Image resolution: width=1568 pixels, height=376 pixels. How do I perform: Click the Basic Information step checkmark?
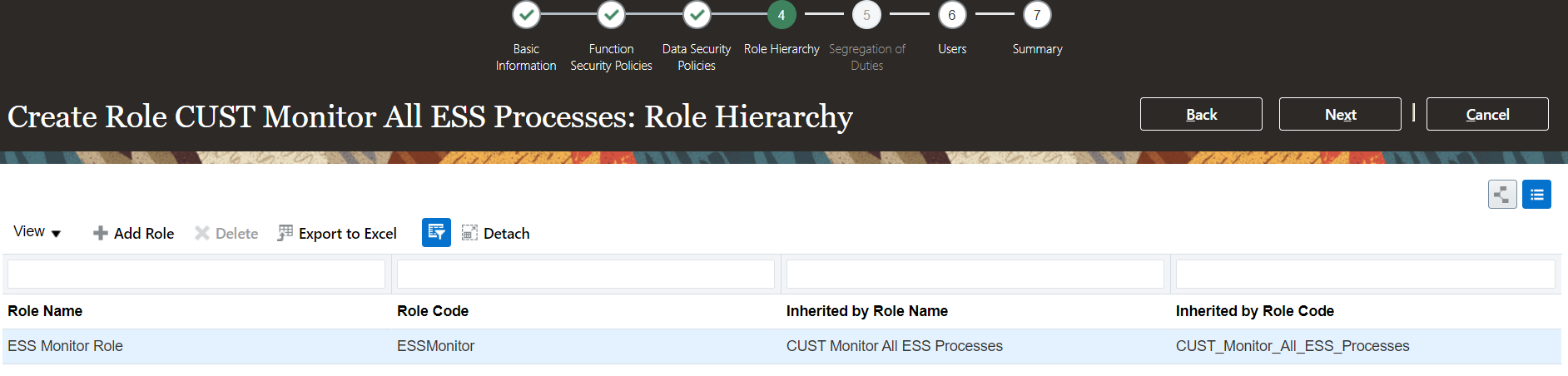pos(526,15)
